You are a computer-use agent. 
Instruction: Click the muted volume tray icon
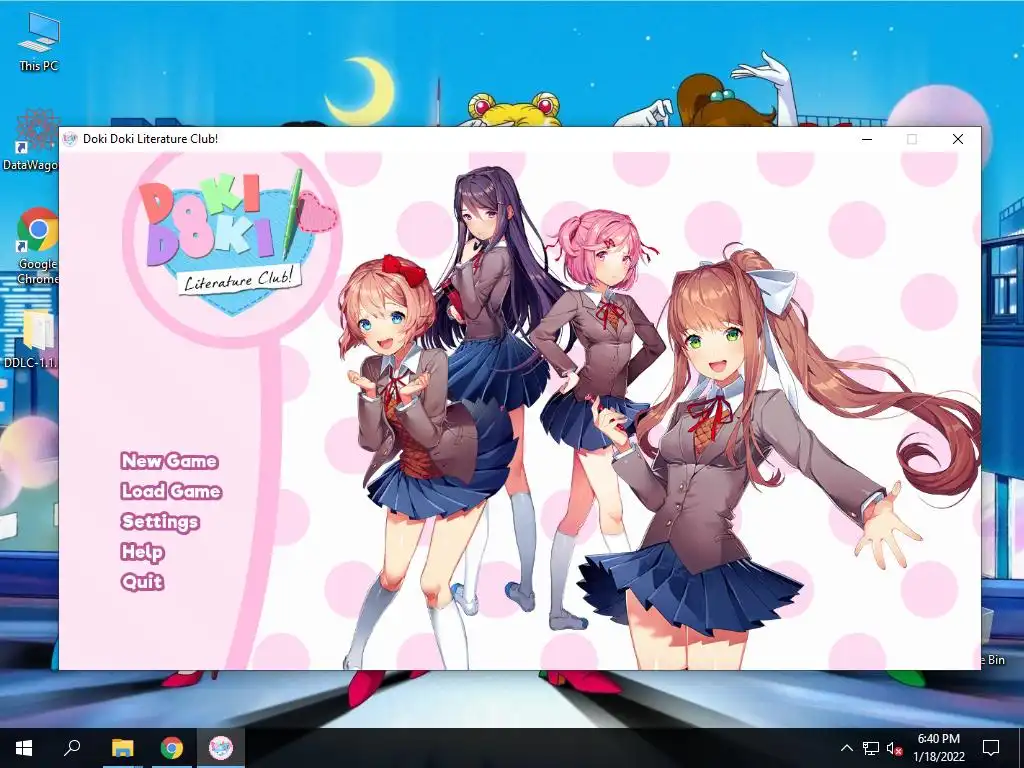894,748
